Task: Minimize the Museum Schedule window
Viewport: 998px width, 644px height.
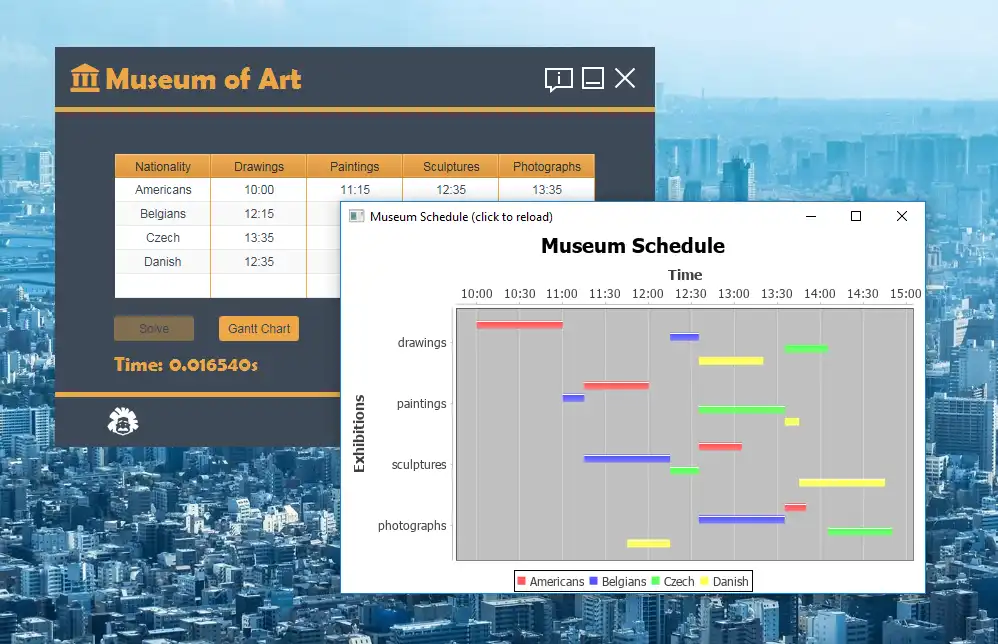Action: [811, 216]
